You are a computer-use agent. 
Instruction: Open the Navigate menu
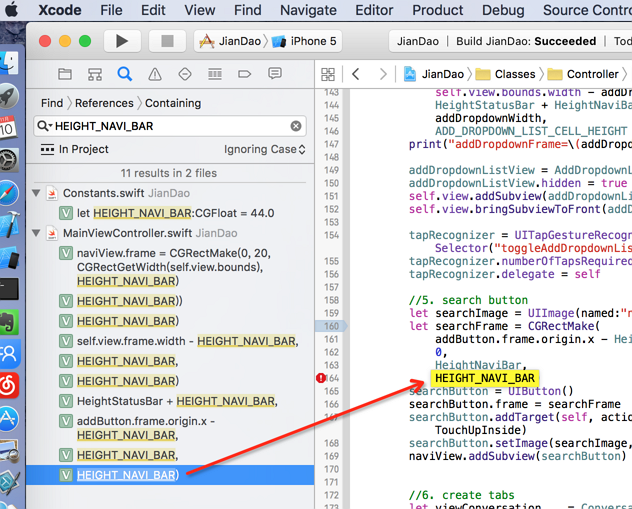308,10
